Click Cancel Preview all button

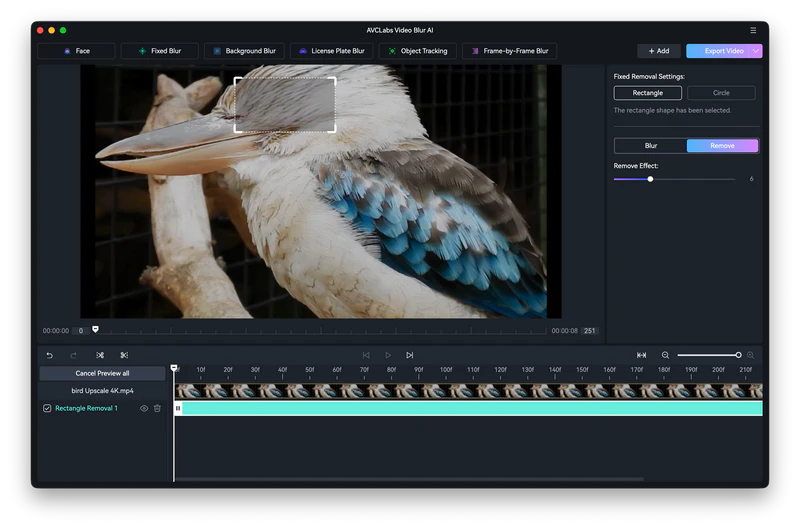(x=102, y=373)
